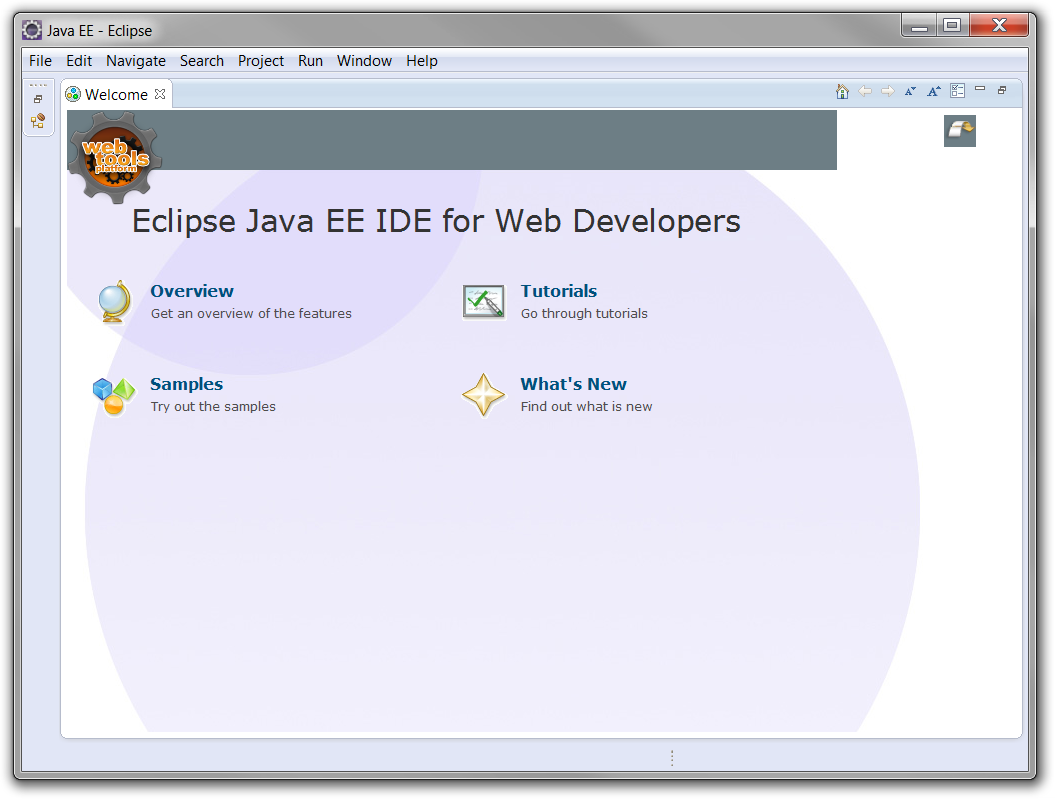Click the Home icon in Welcome toolbar
Screen dimensions: 1055x799
tap(842, 92)
